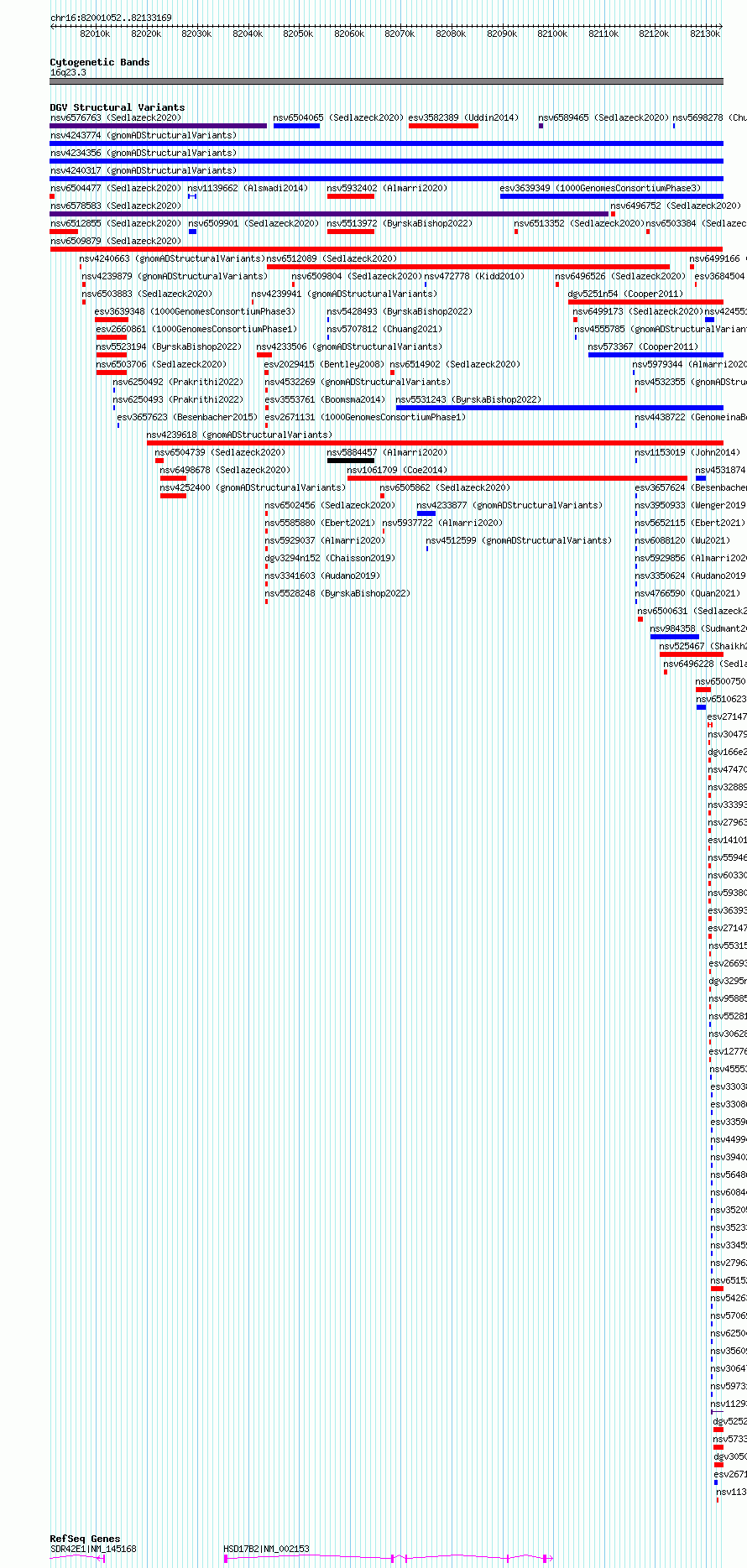
Task: Click the gray 16q23.3 cytogenetic band bar
Action: (387, 81)
